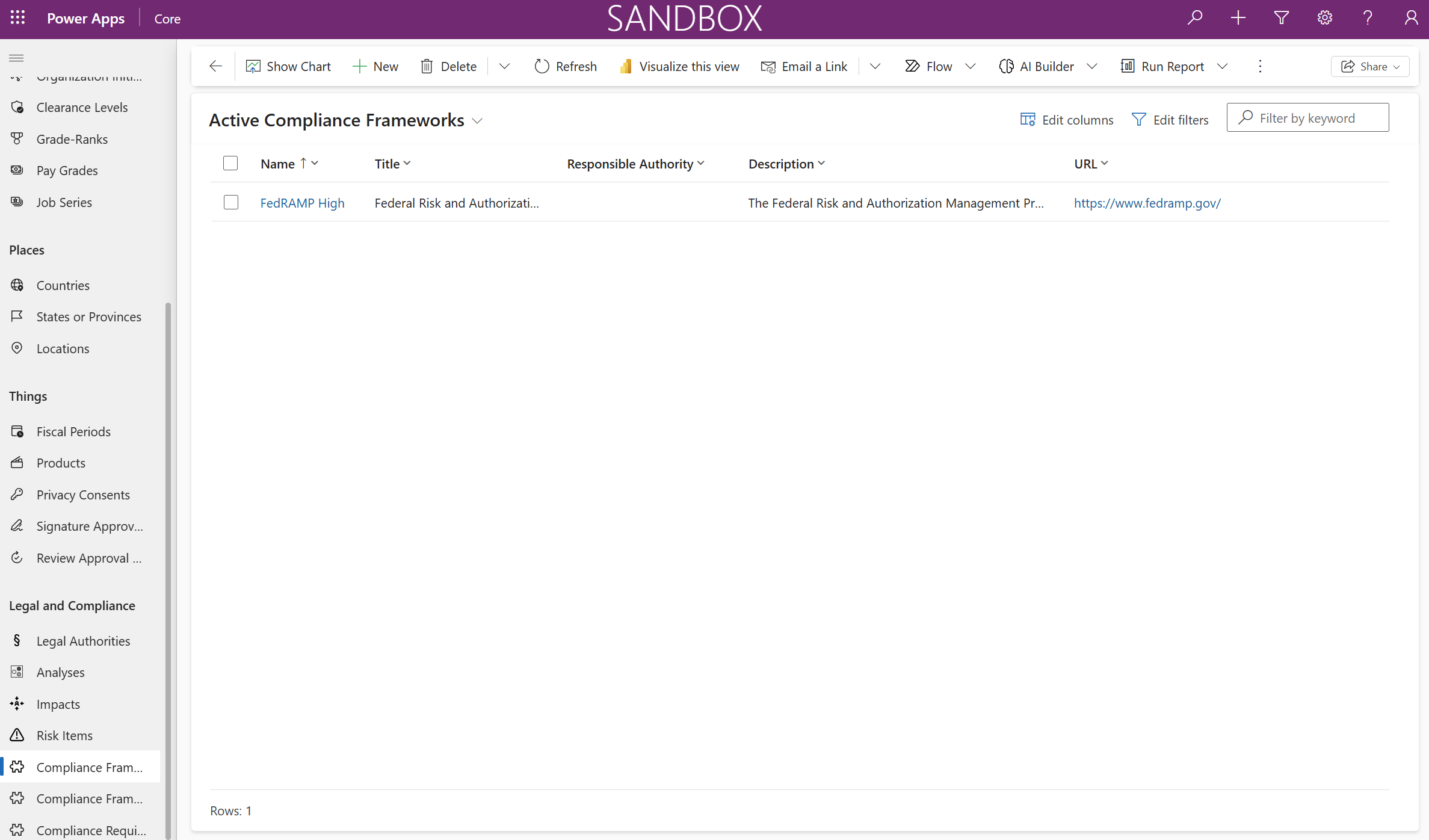Open the Share dropdown button

(x=1370, y=66)
